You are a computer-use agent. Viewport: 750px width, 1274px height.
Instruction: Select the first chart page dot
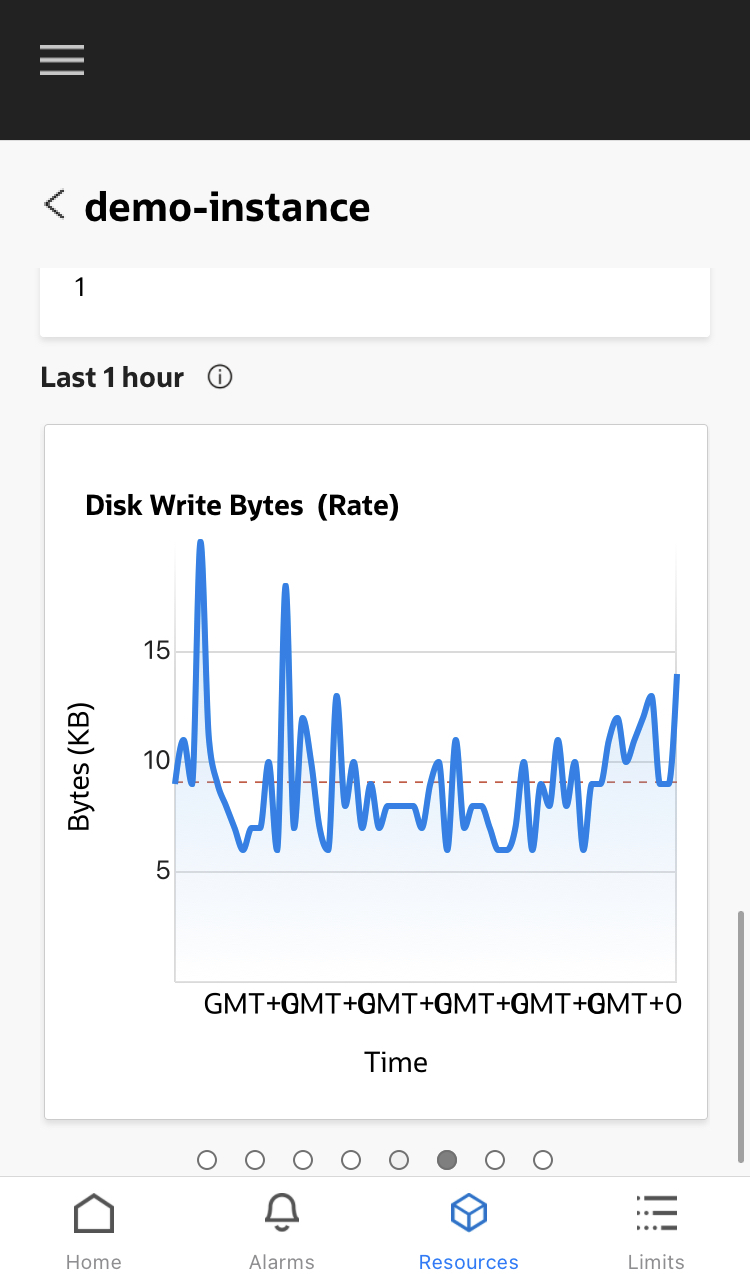(207, 1160)
